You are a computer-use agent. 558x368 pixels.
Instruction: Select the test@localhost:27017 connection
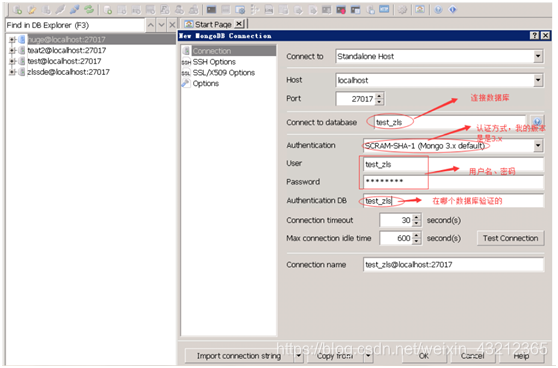click(x=64, y=61)
